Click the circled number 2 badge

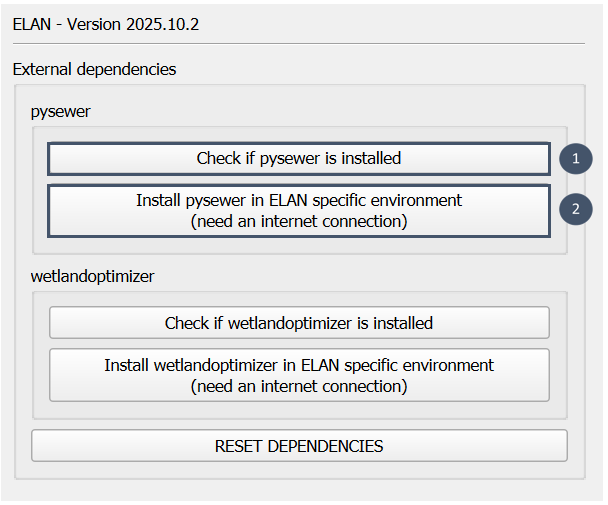576,209
